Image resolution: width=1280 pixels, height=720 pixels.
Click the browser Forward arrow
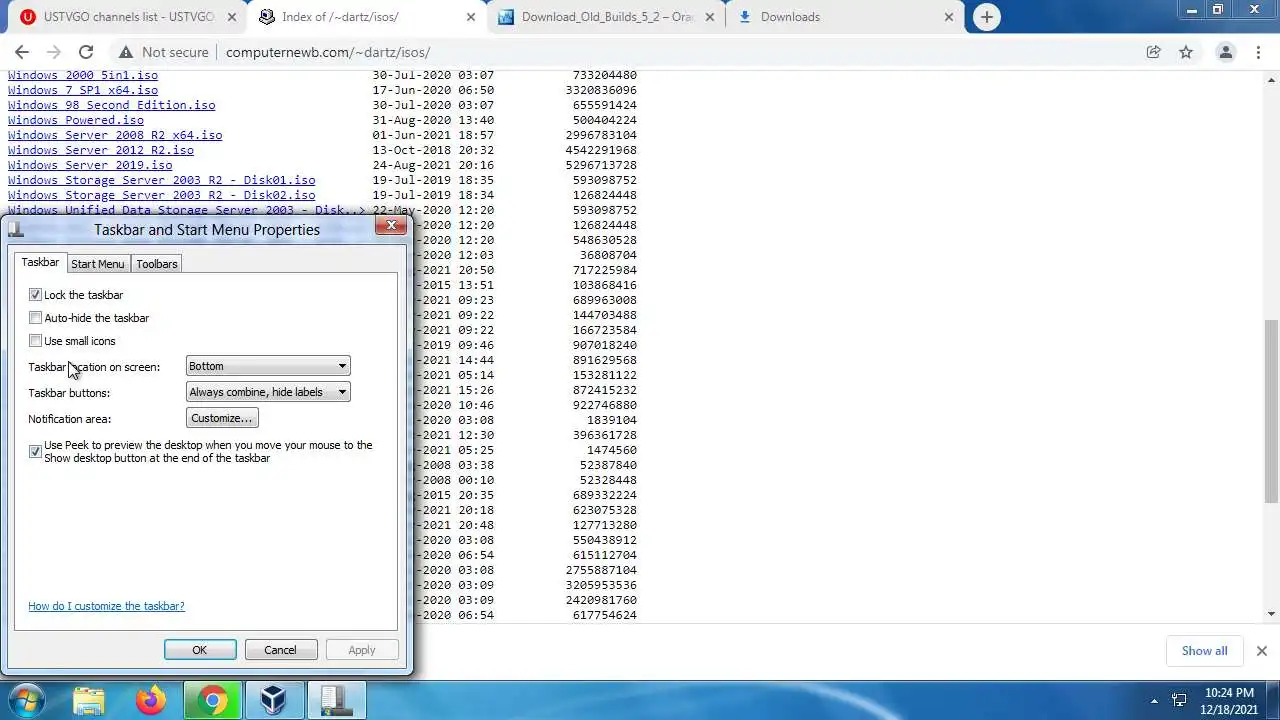54,52
